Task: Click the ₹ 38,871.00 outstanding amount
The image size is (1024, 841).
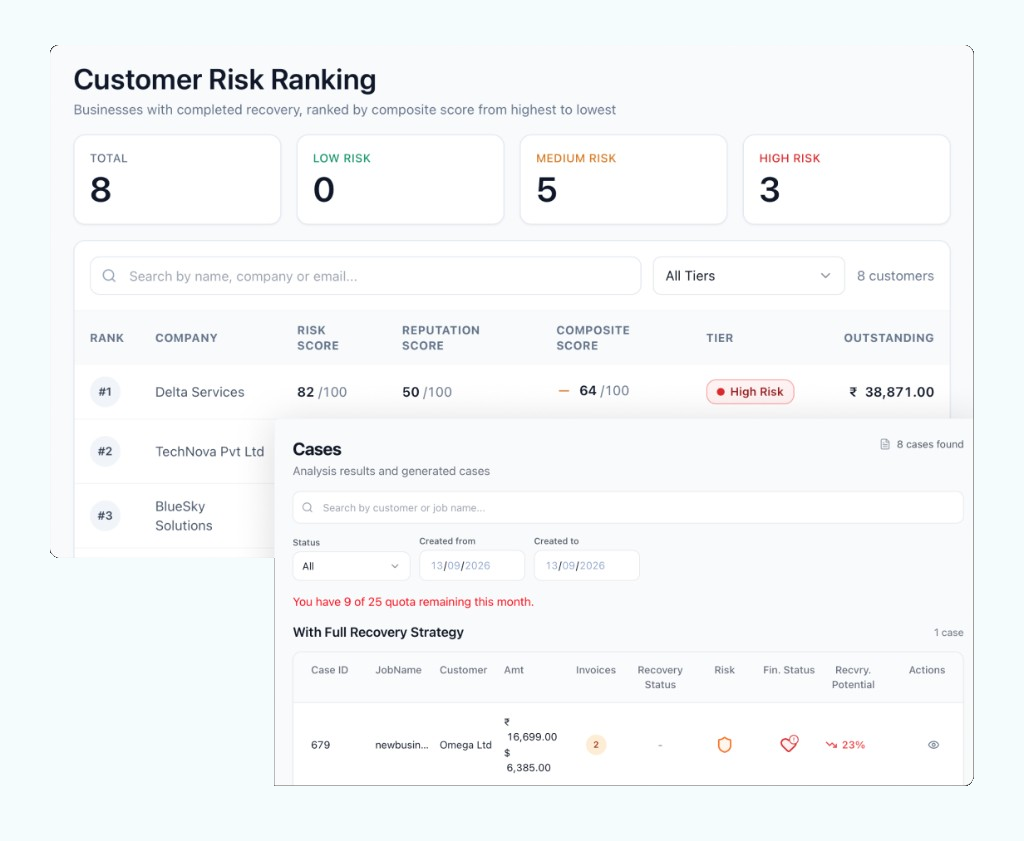Action: click(x=891, y=392)
